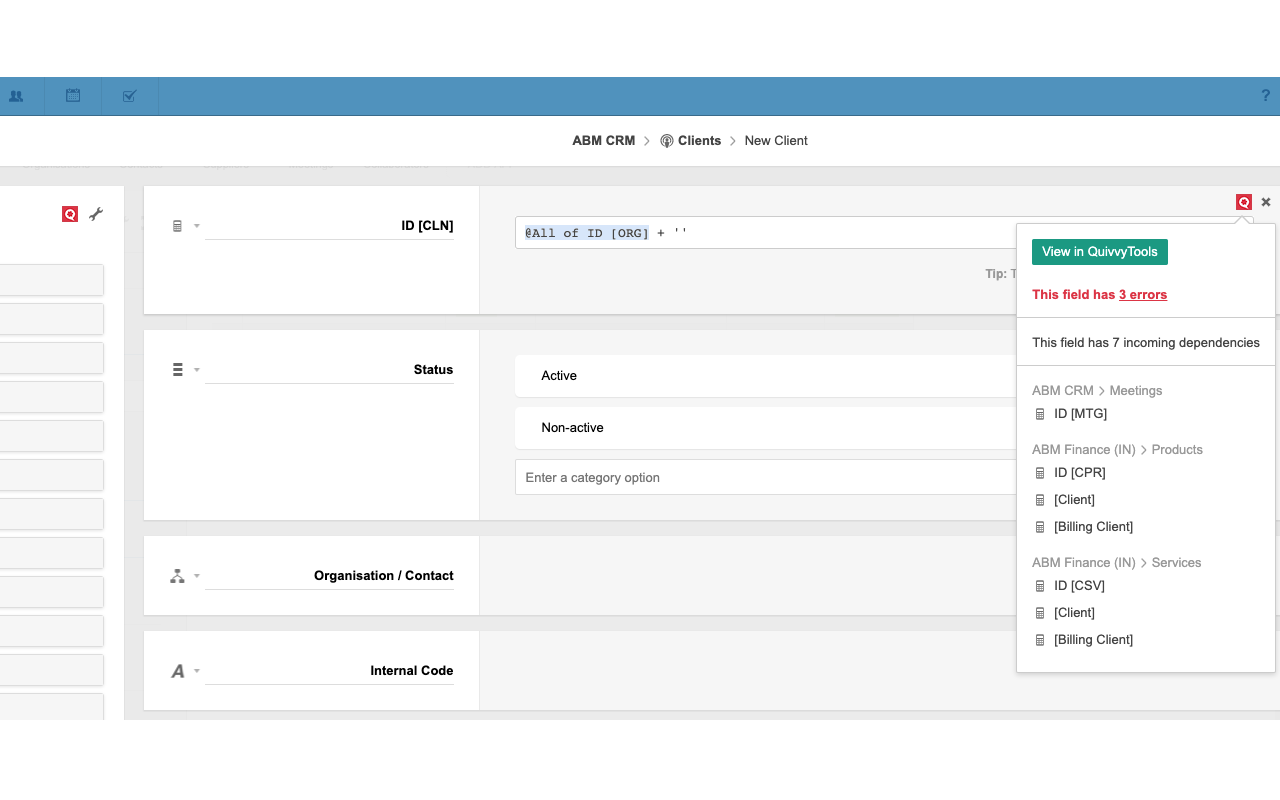Viewport: 1280px width, 800px height.
Task: Open [Billing Client] dependency under Products
Action: pos(1093,527)
